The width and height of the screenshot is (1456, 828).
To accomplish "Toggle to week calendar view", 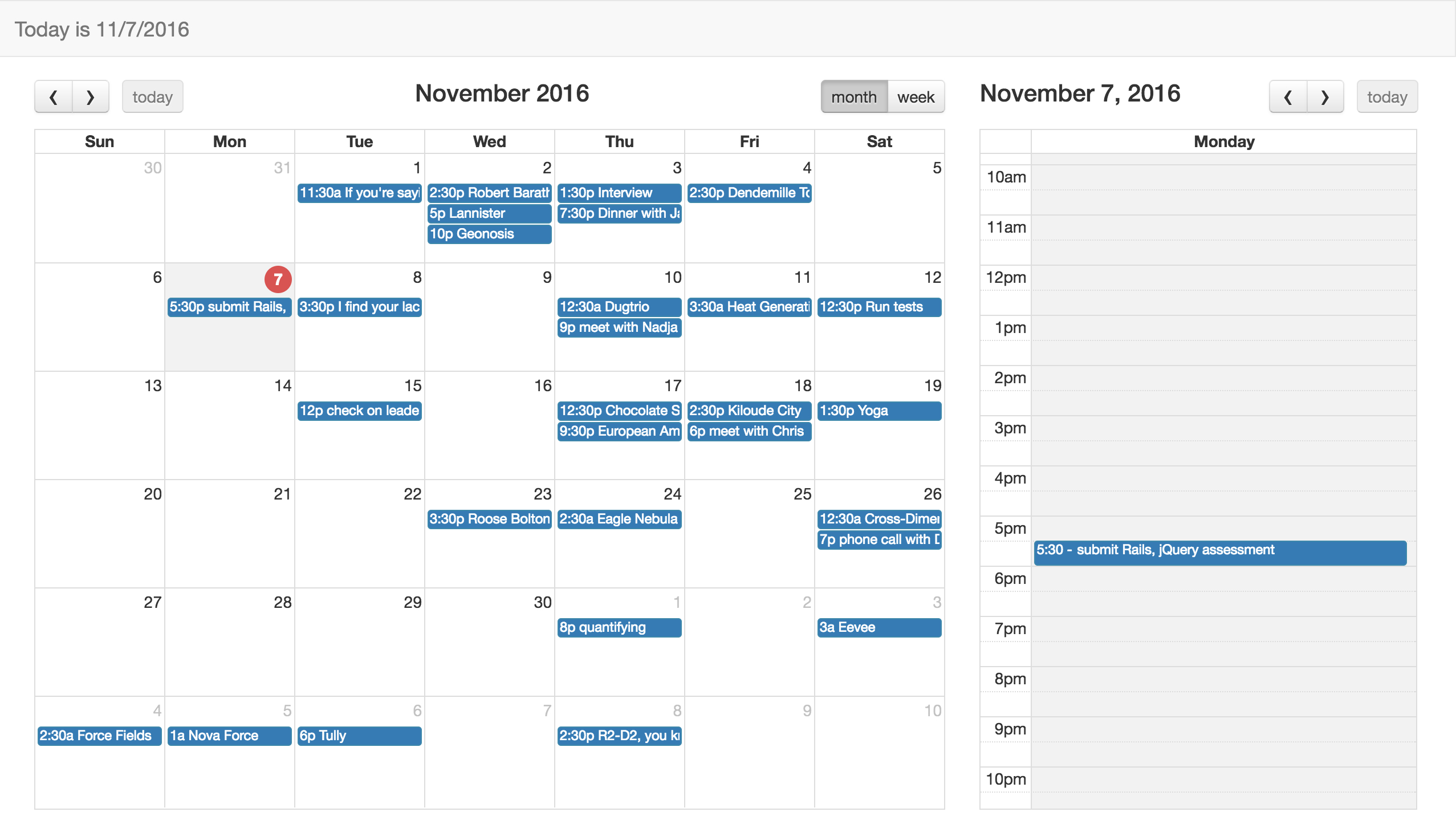I will (x=915, y=96).
